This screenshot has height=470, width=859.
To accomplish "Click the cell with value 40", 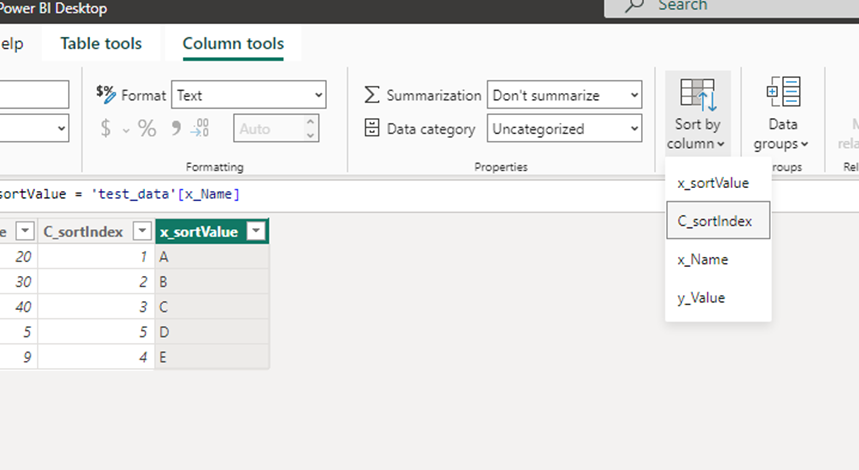I will pyautogui.click(x=19, y=307).
